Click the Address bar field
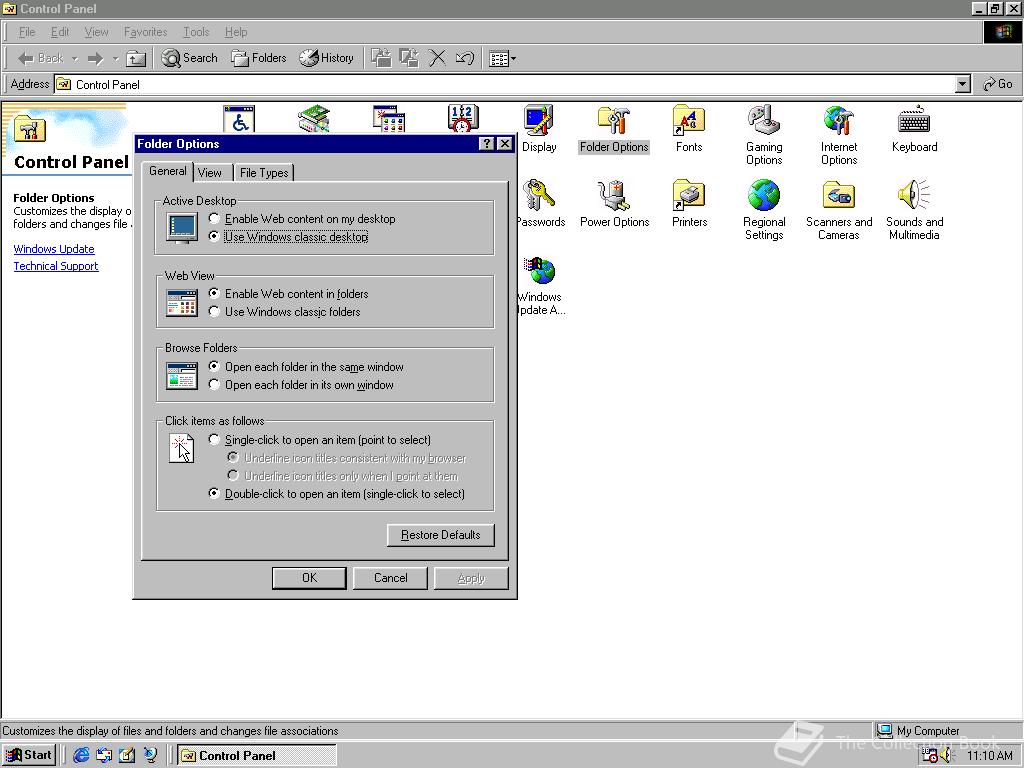 [505, 84]
